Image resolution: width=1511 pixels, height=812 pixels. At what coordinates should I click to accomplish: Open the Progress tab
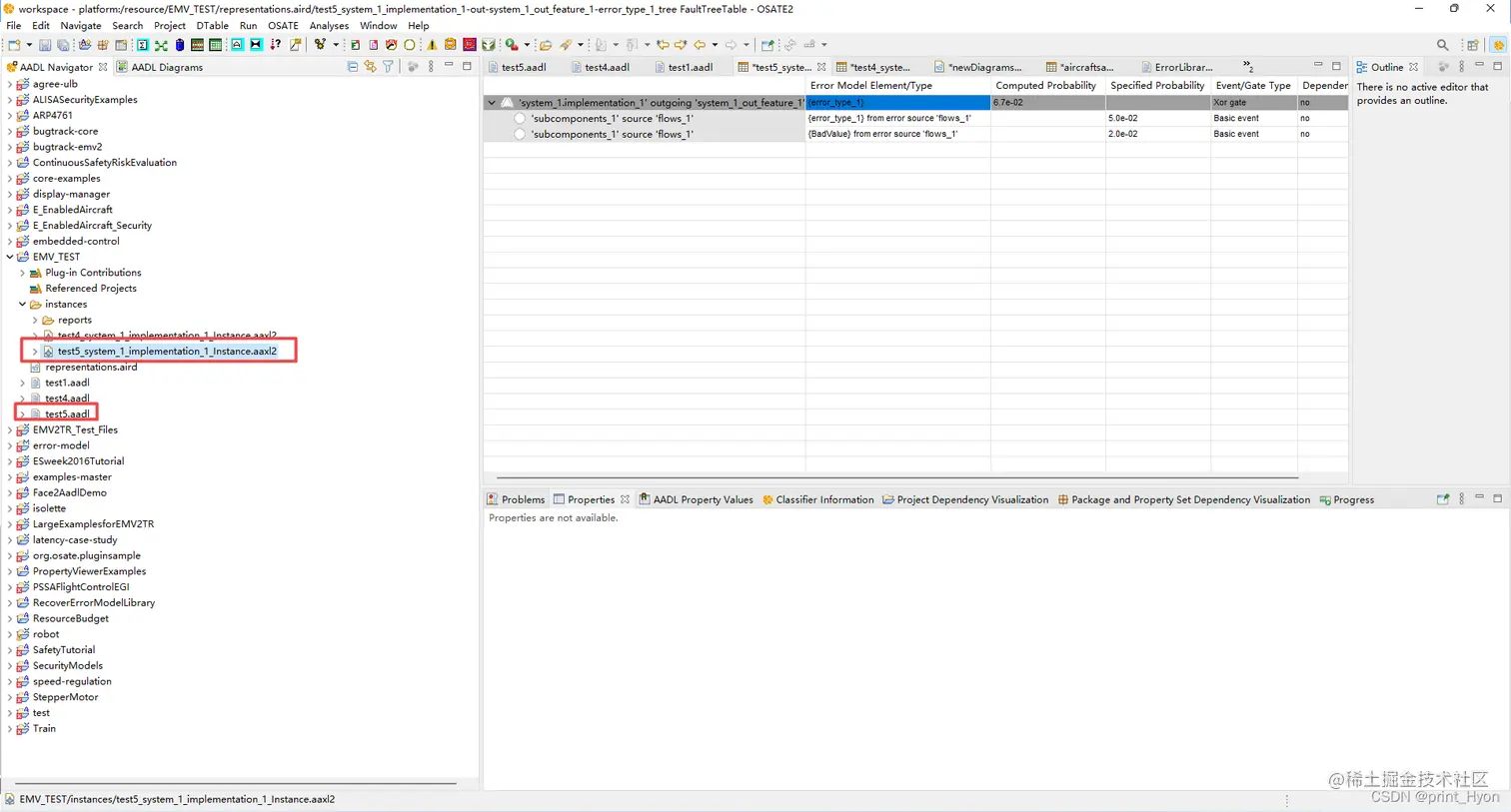(1347, 499)
